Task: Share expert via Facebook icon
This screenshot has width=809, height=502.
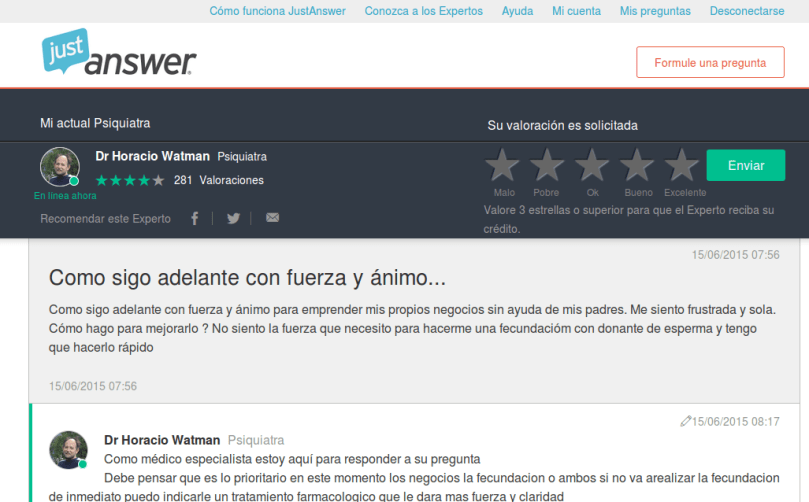Action: (195, 218)
